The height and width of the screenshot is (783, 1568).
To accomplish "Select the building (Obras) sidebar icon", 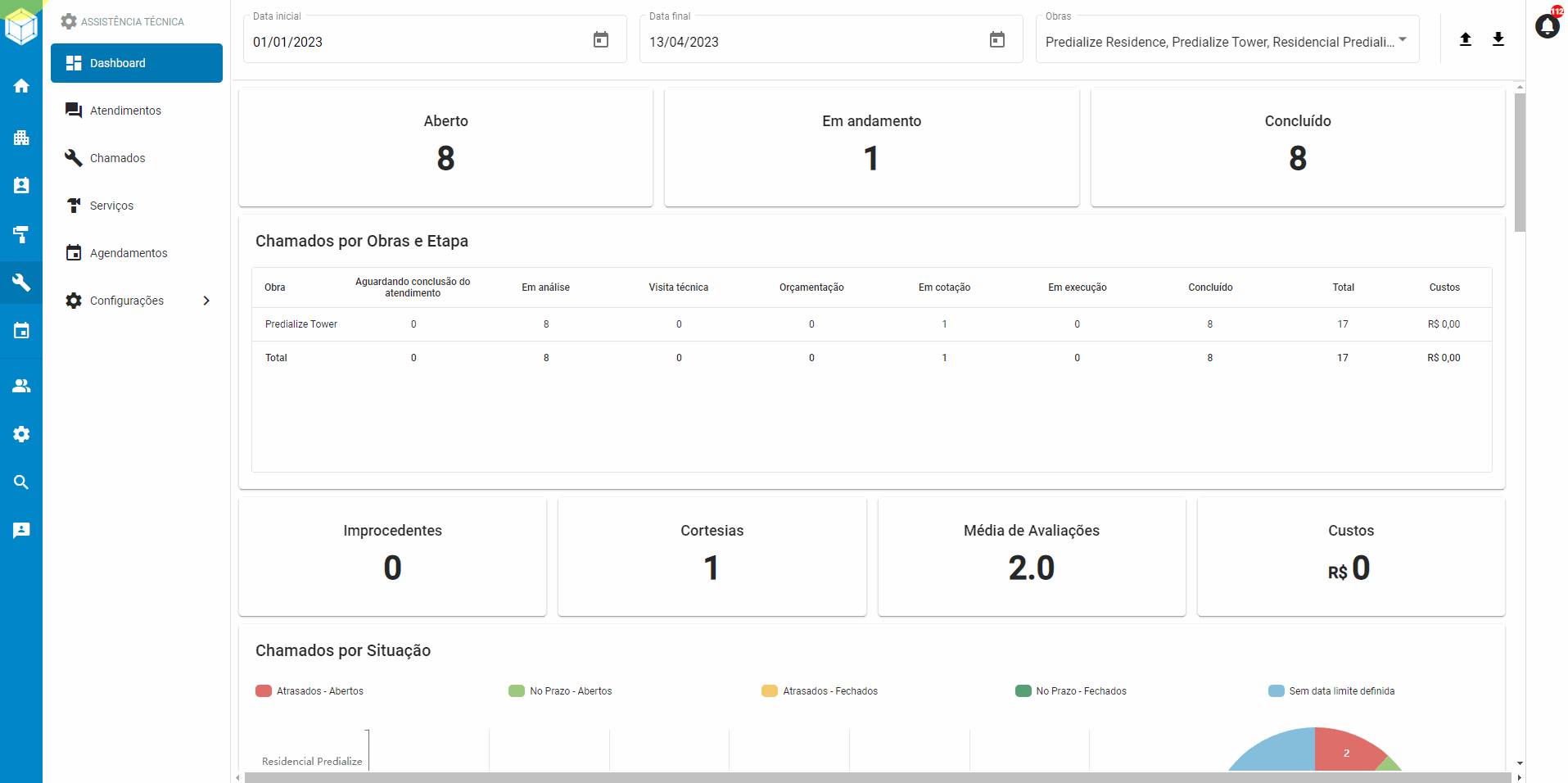I will click(x=21, y=137).
